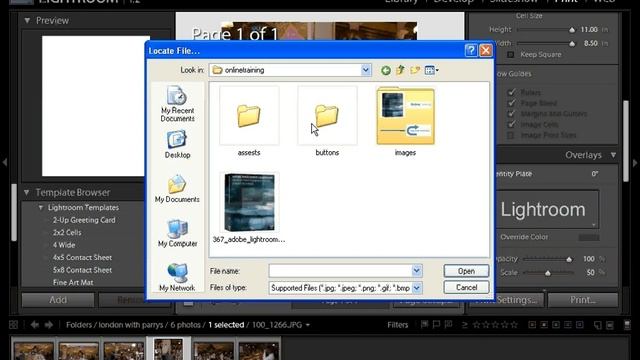Viewport: 640px width, 360px height.
Task: Go up one folder level
Action: 400,70
